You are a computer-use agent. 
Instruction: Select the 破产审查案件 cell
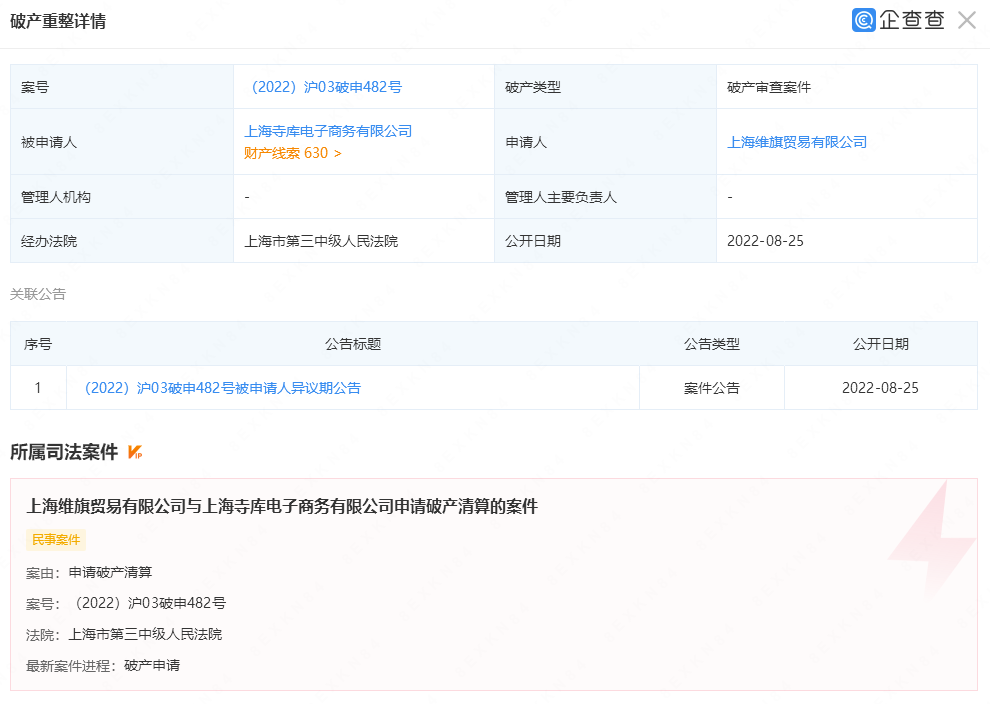click(847, 87)
